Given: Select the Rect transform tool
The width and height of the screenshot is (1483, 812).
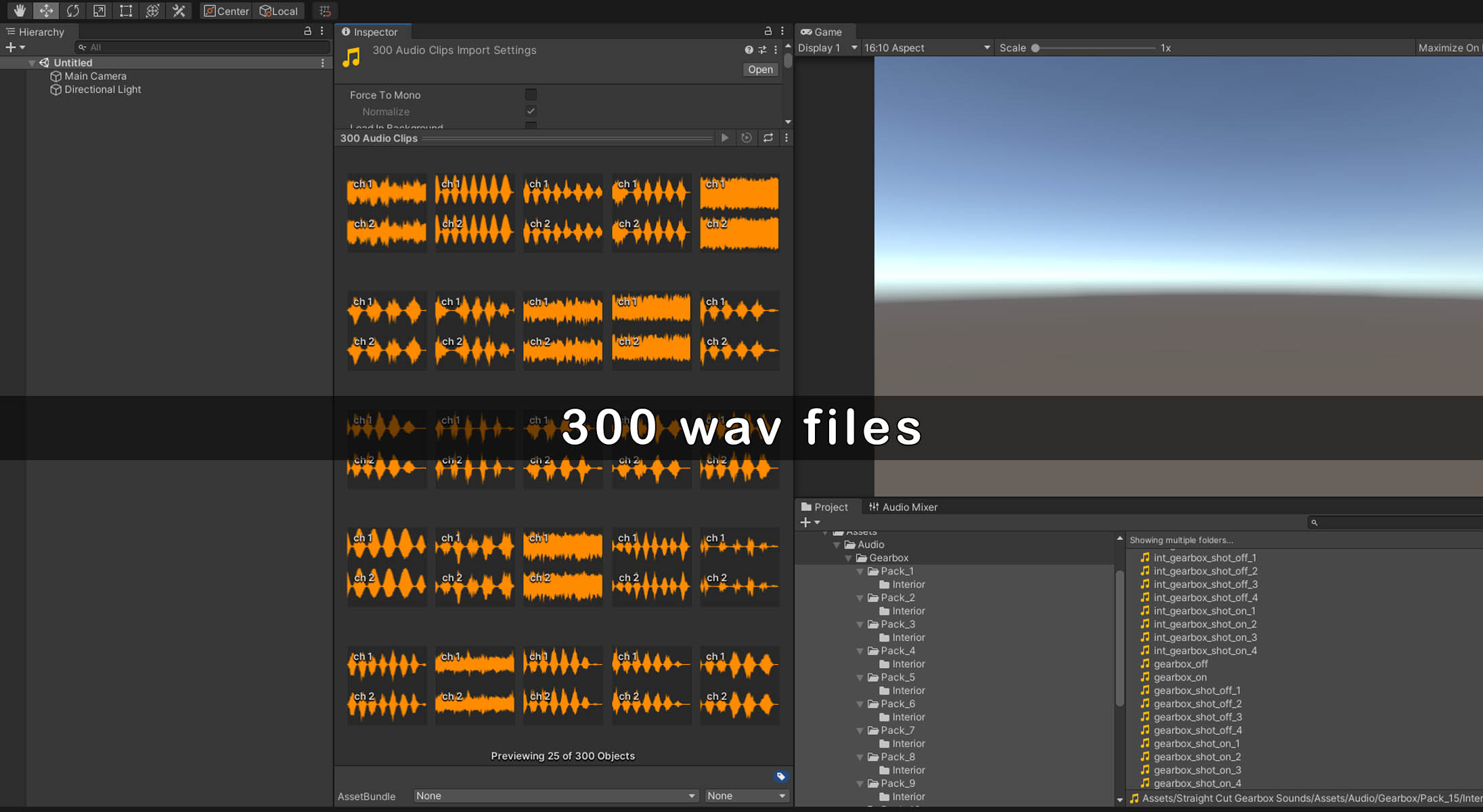Looking at the screenshot, I should (126, 11).
